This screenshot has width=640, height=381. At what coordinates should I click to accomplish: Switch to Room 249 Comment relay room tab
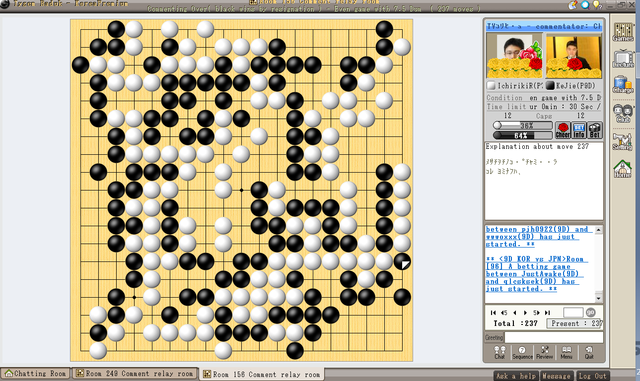tap(135, 373)
